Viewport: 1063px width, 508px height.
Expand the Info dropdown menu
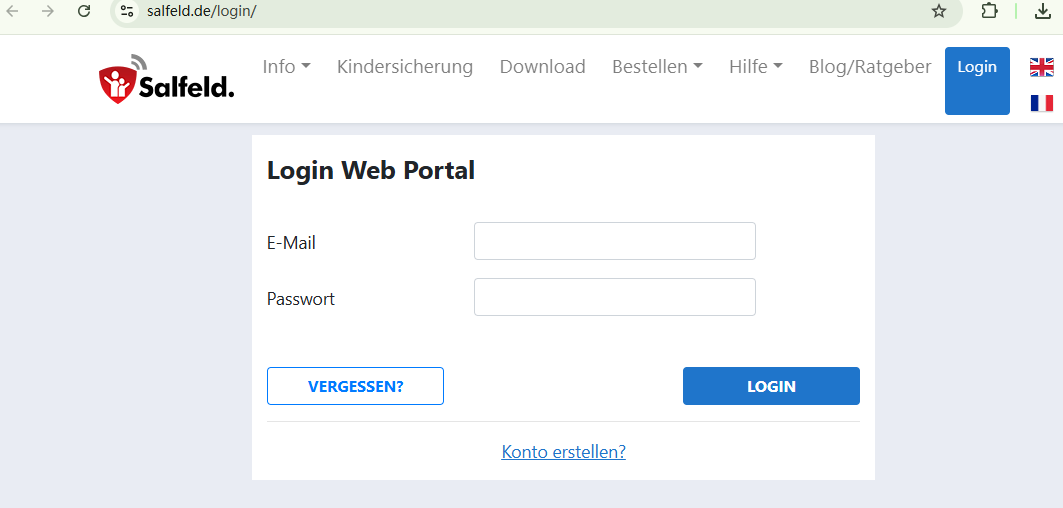(x=286, y=67)
